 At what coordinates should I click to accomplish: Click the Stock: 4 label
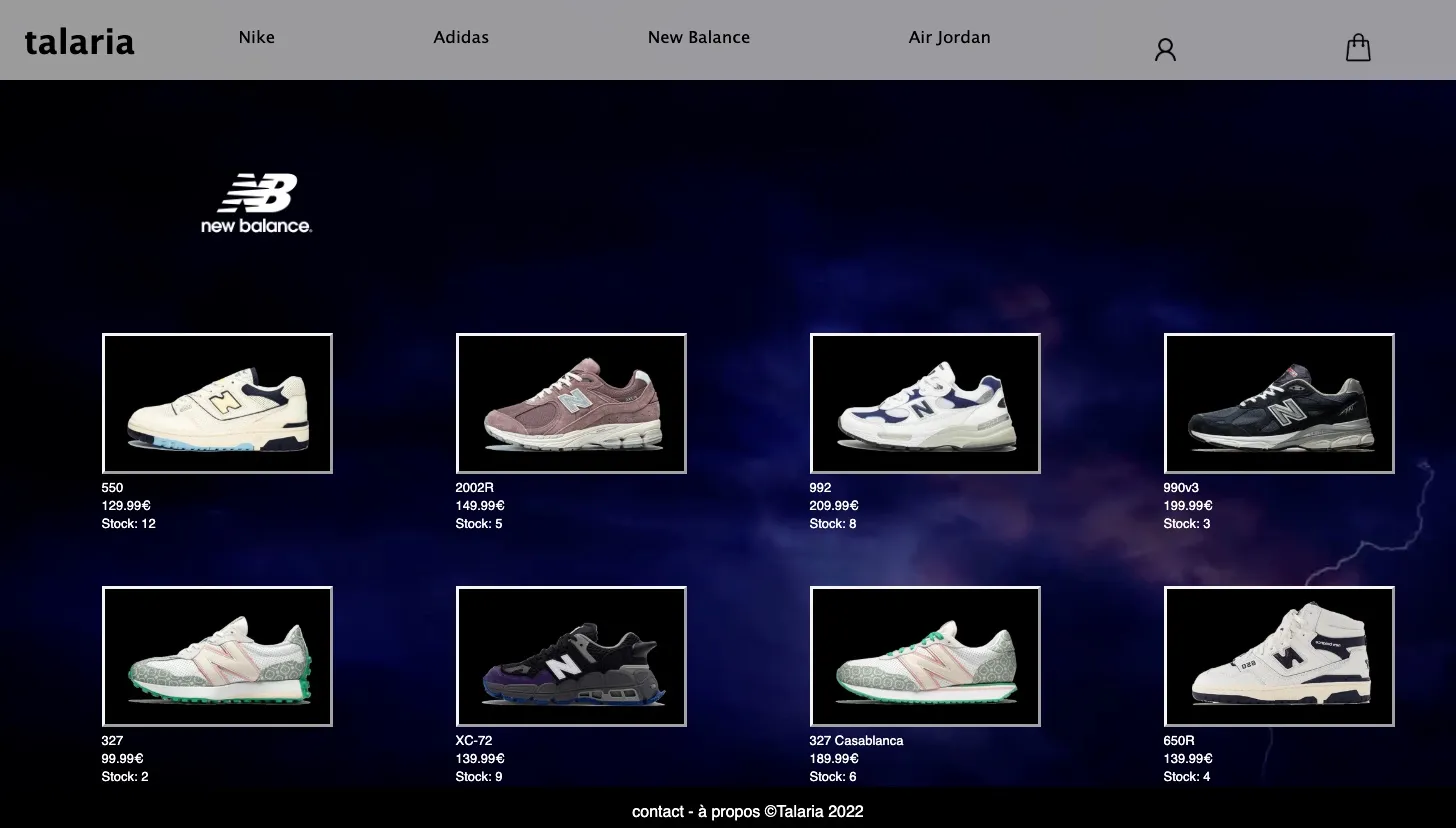(x=1187, y=777)
